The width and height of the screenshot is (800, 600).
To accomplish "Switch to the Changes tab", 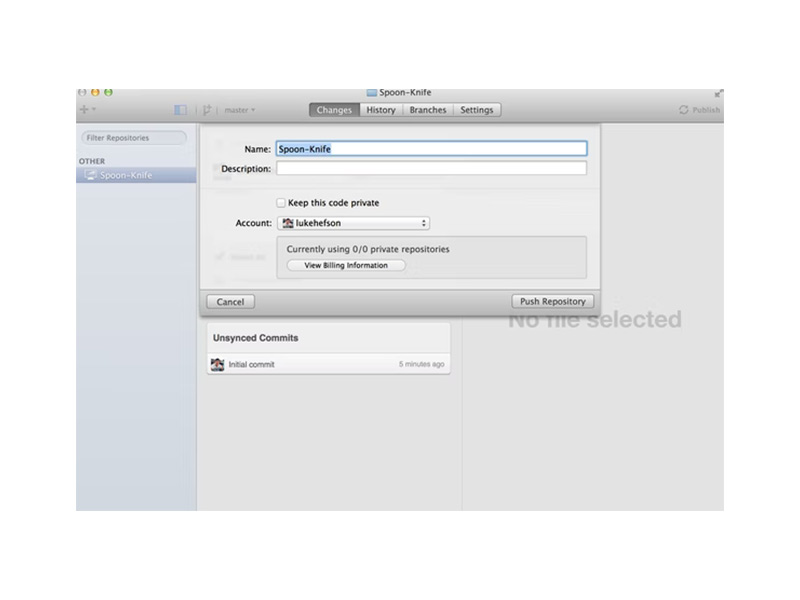I will (x=334, y=110).
